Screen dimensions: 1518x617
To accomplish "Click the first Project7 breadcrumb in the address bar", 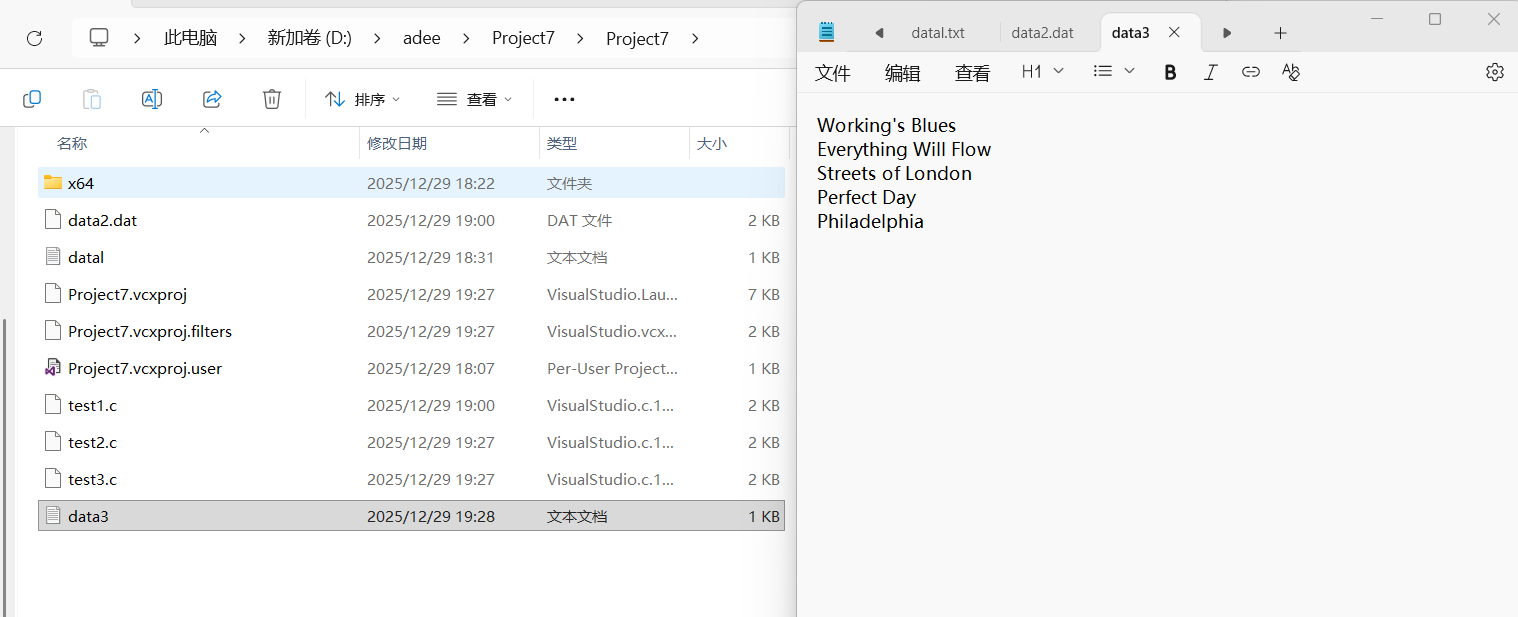I will click(523, 38).
